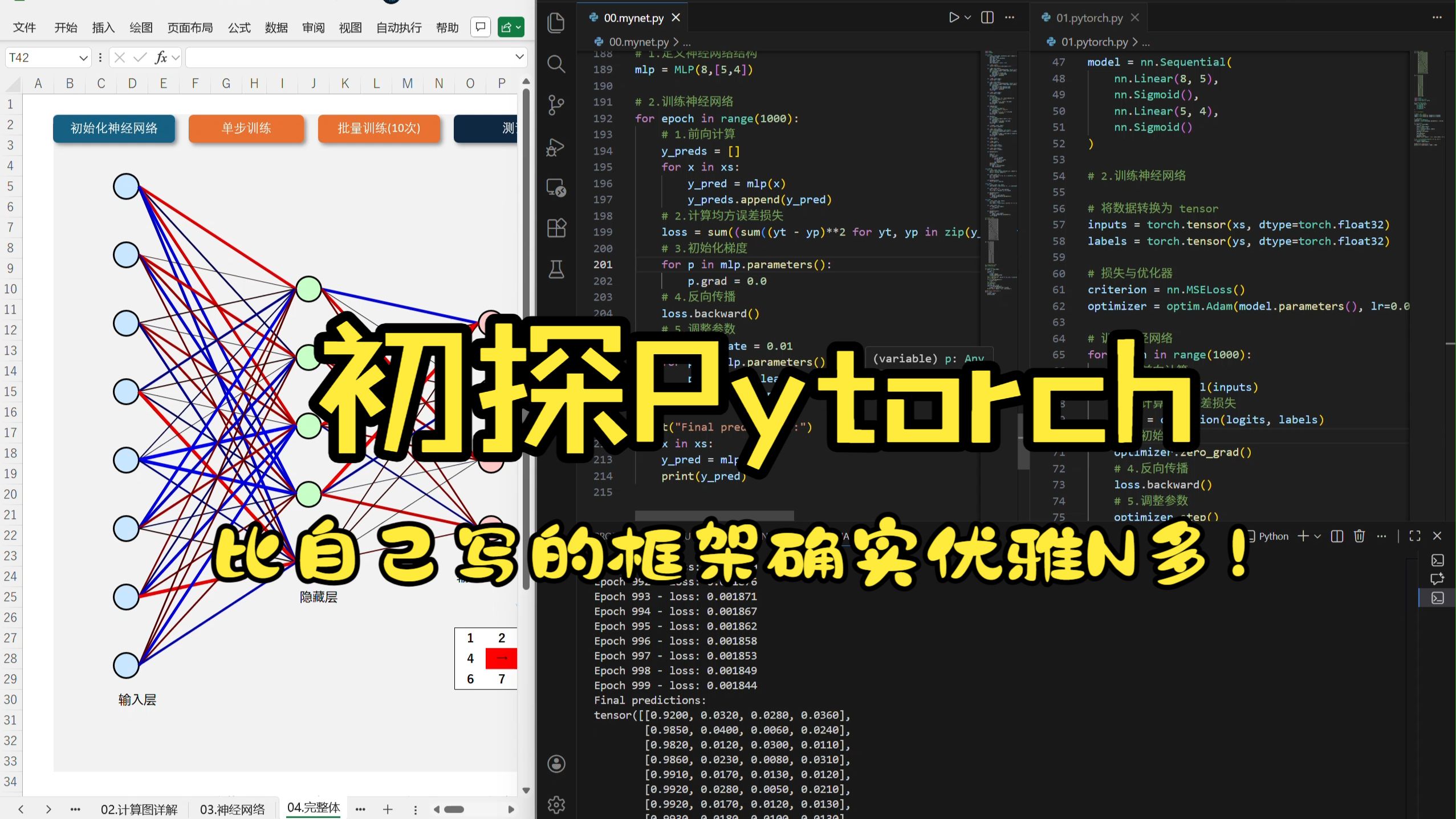Open the Testing flask icon
Screen dimensions: 1456x819
coord(556,269)
